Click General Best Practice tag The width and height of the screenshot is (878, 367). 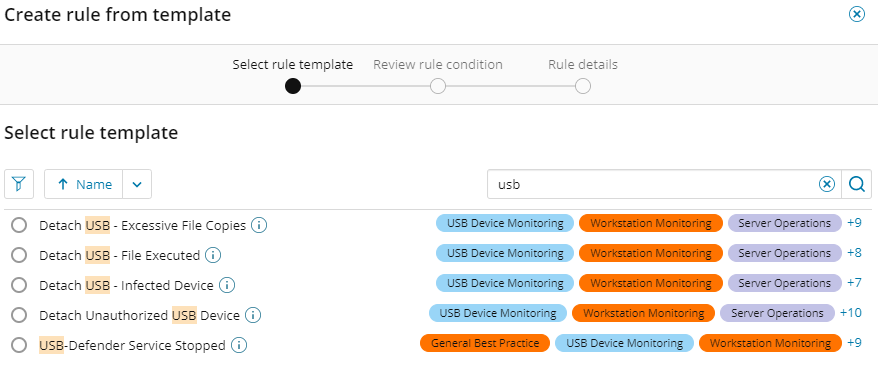coord(485,343)
